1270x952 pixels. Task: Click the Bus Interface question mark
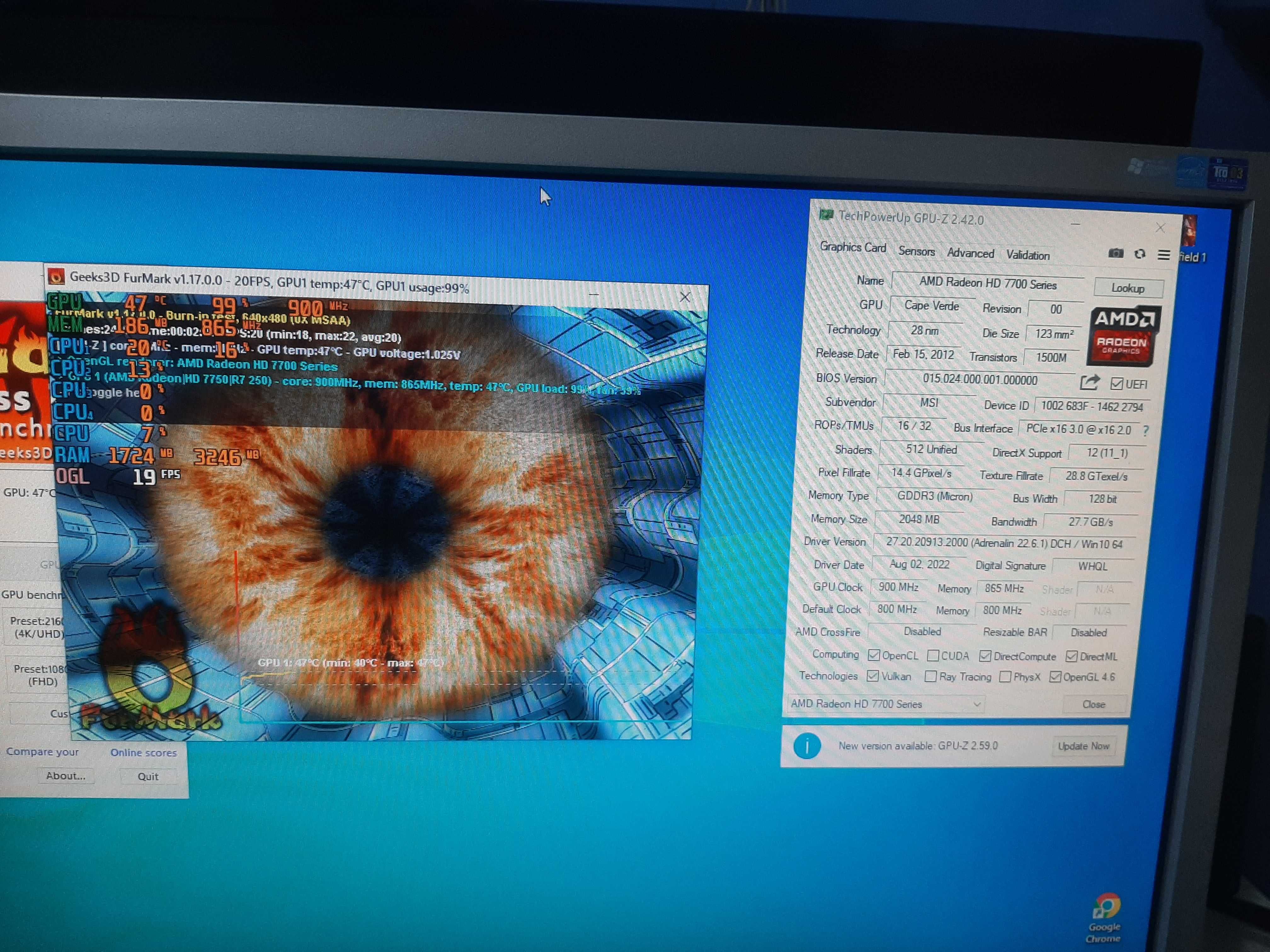(x=1146, y=430)
